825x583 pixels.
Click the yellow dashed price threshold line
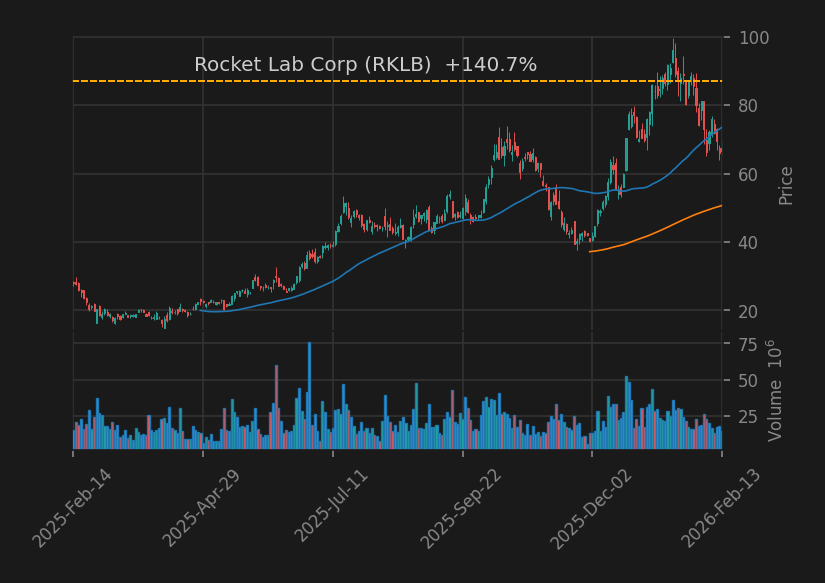pos(400,80)
